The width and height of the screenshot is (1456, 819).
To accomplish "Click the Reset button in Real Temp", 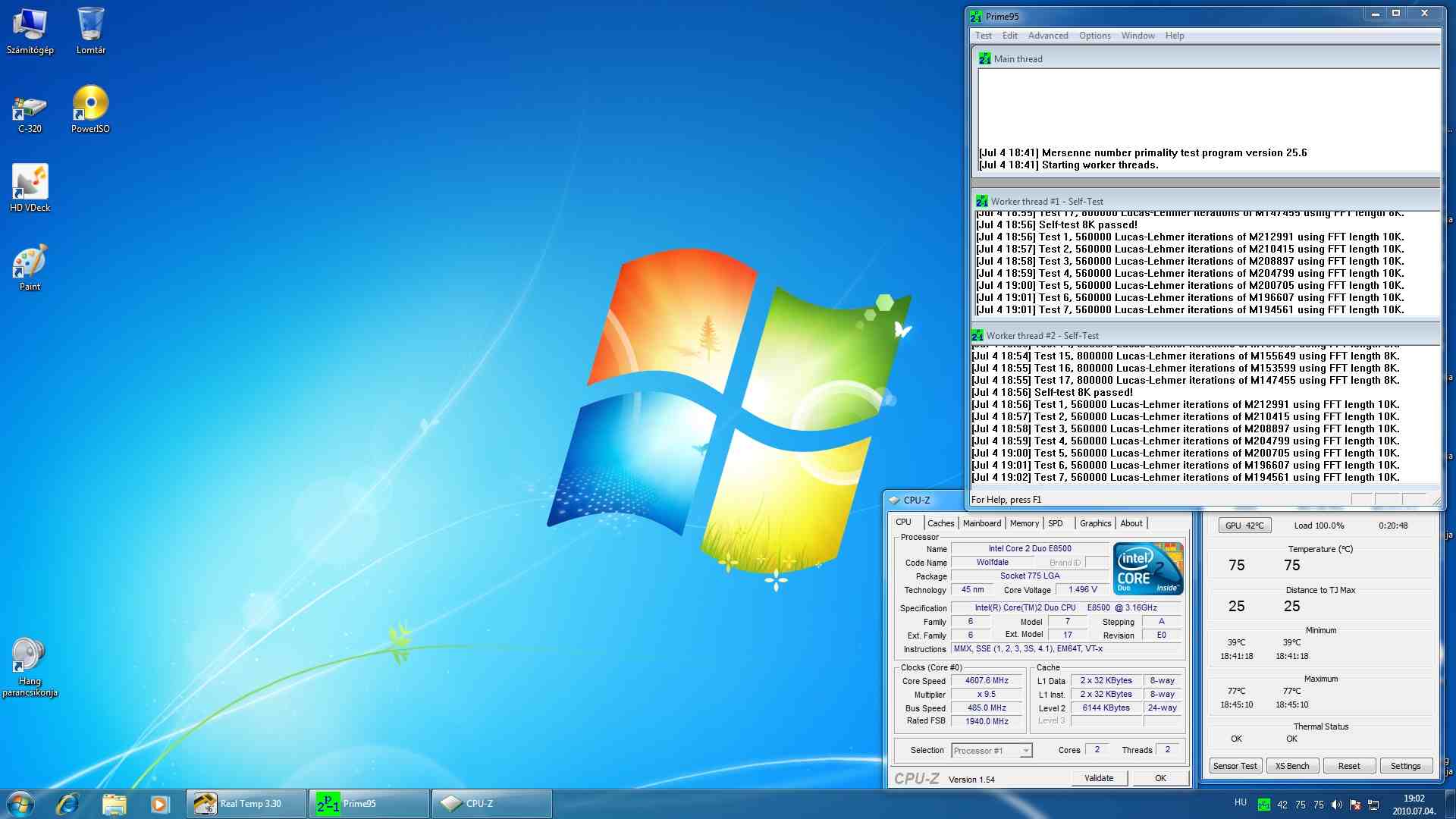I will 1348,766.
